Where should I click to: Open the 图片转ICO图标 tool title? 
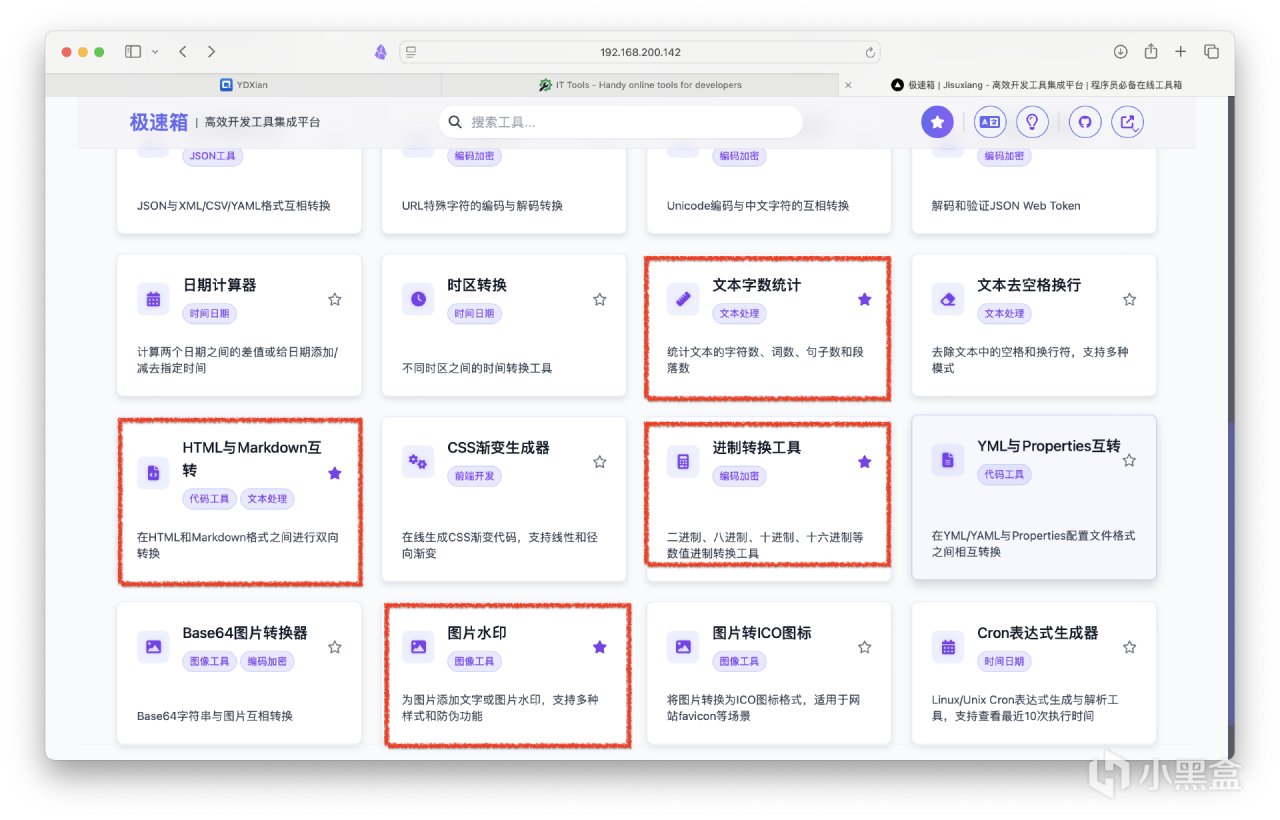pyautogui.click(x=762, y=633)
